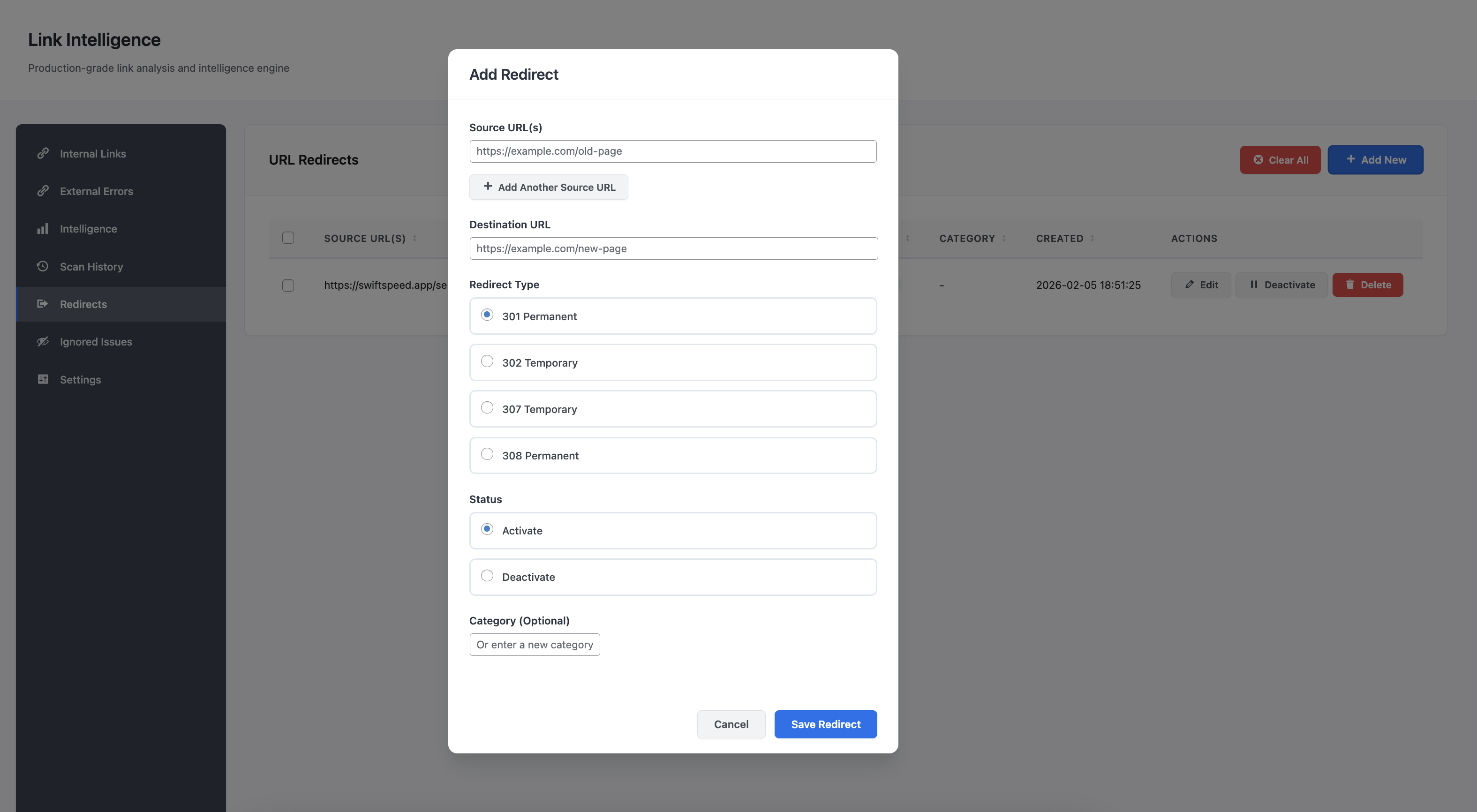Image resolution: width=1477 pixels, height=812 pixels.
Task: Click Add Another Source URL
Action: point(548,187)
